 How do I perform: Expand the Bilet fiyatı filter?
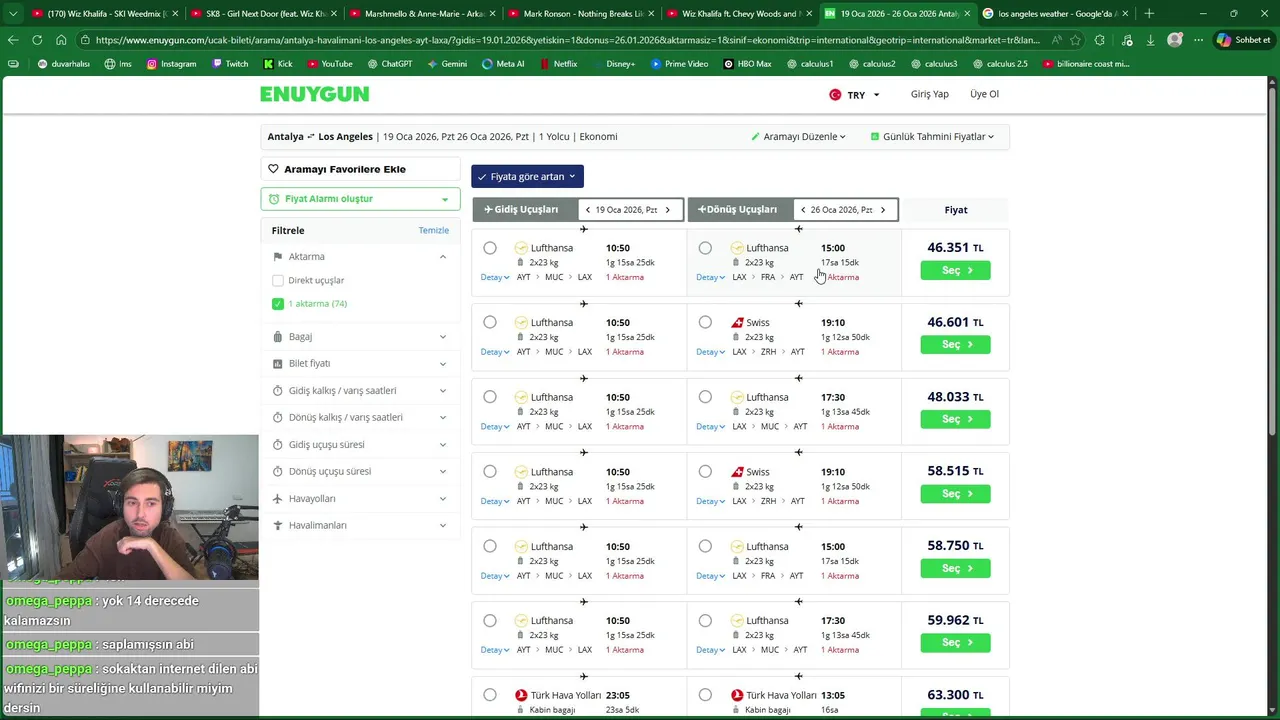(360, 364)
